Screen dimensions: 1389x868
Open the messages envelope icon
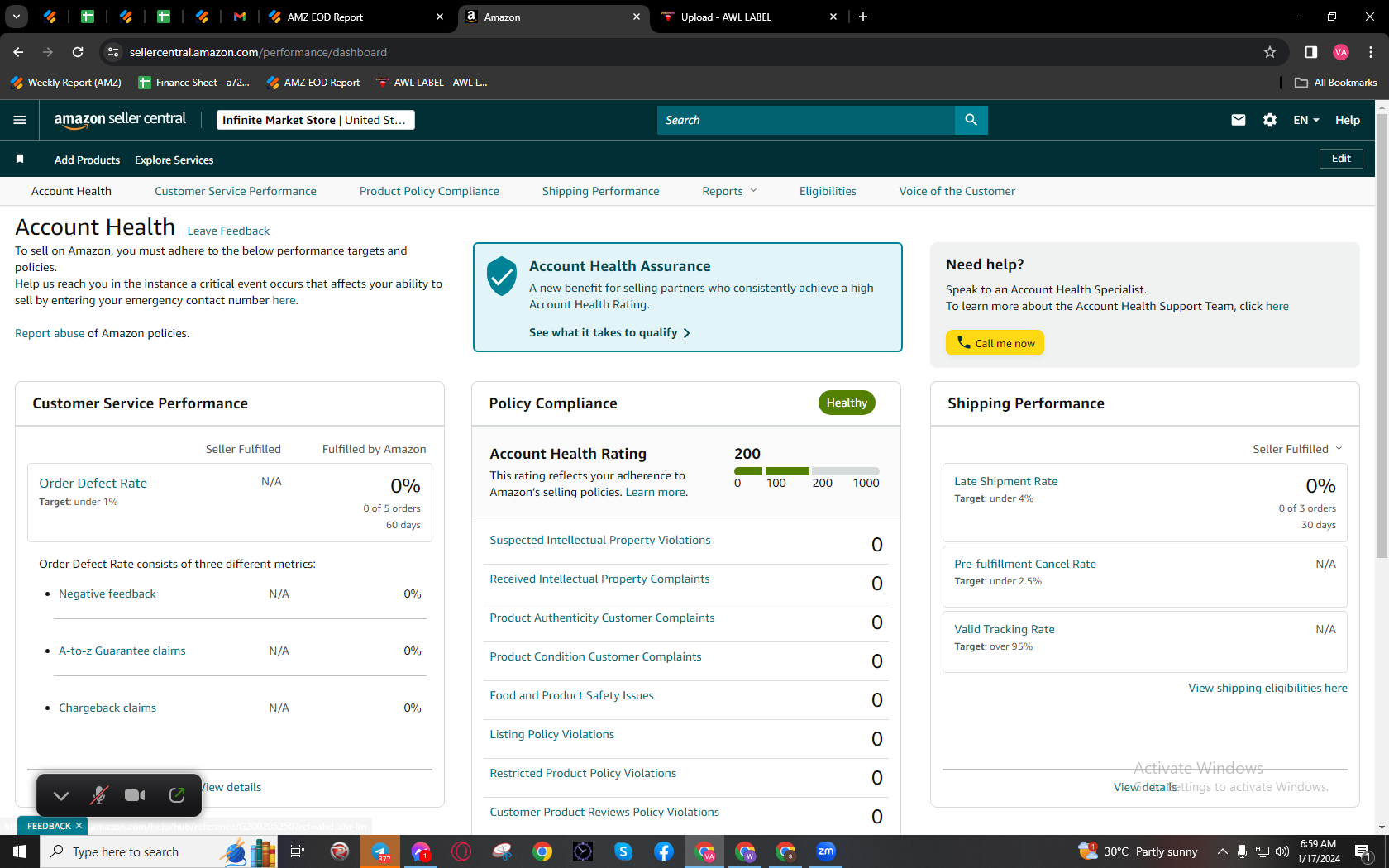coord(1238,120)
